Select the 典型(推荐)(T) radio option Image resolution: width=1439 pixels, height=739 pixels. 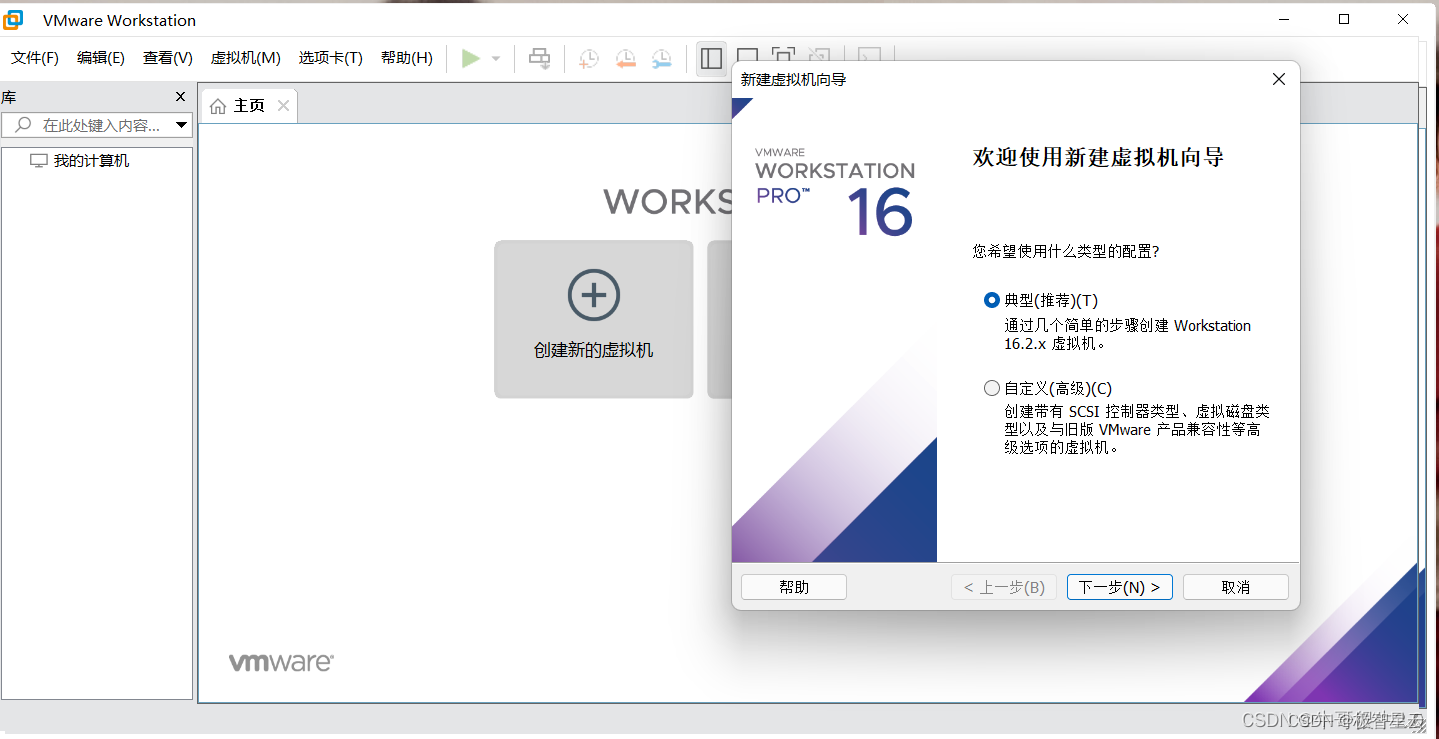tap(992, 300)
